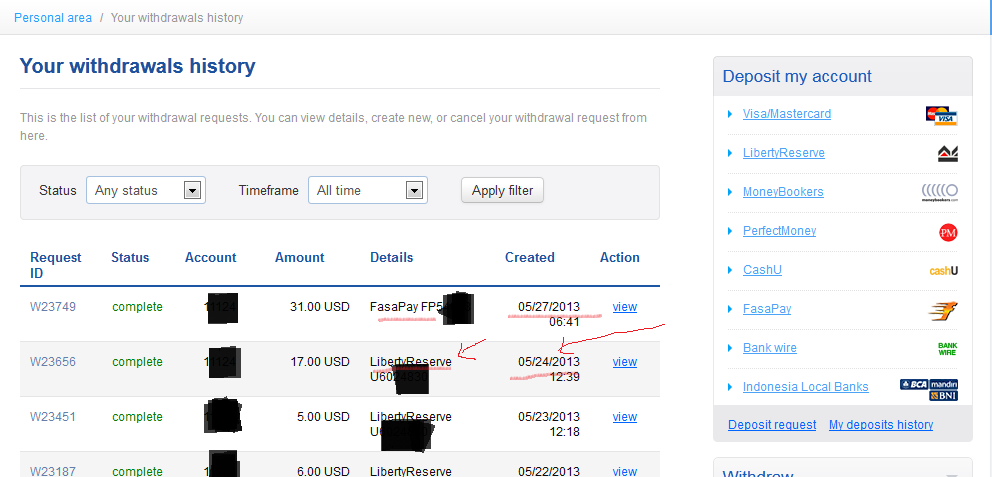Select request ID W23187

pos(53,471)
